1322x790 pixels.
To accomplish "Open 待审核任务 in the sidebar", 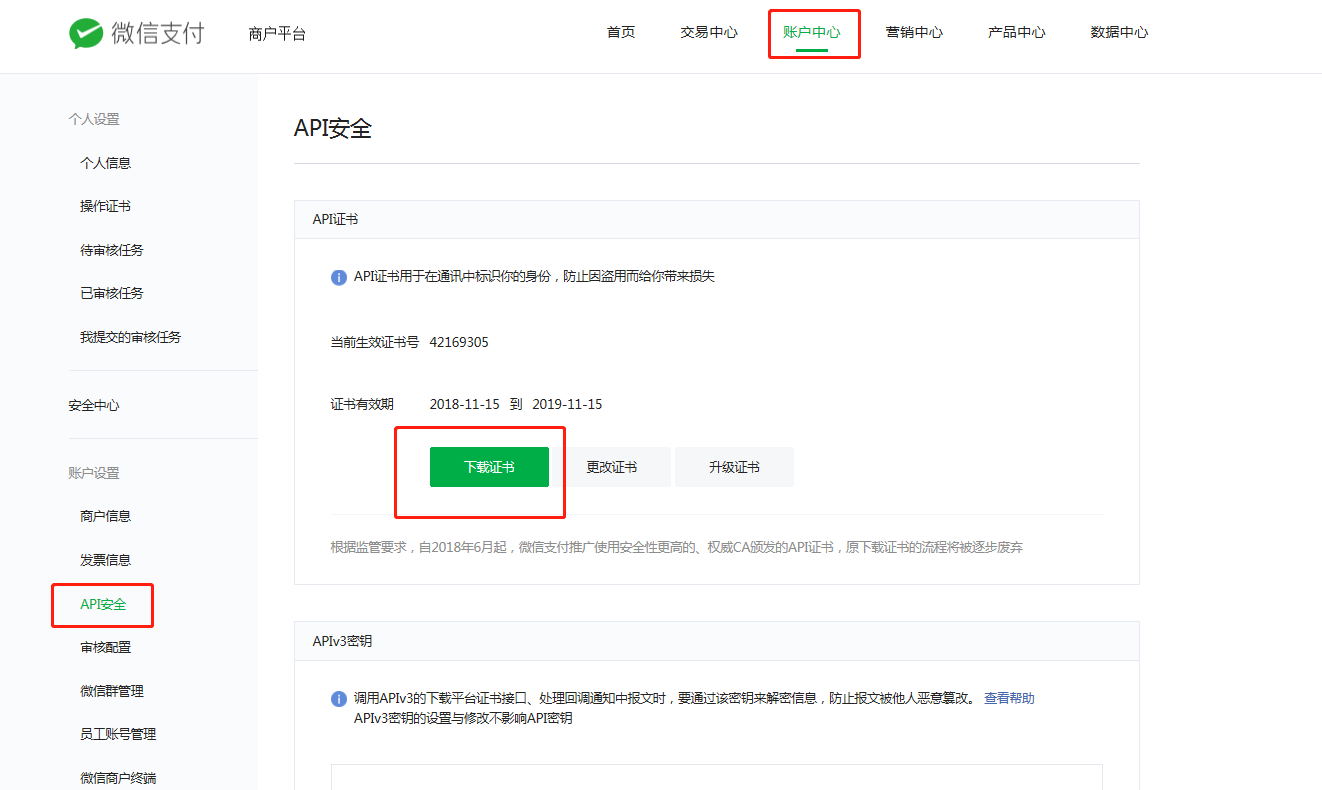I will [x=112, y=250].
